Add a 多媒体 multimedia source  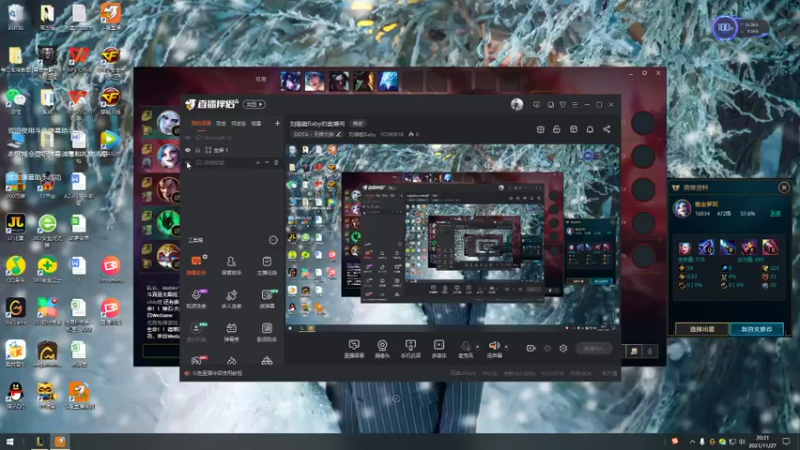(x=439, y=349)
